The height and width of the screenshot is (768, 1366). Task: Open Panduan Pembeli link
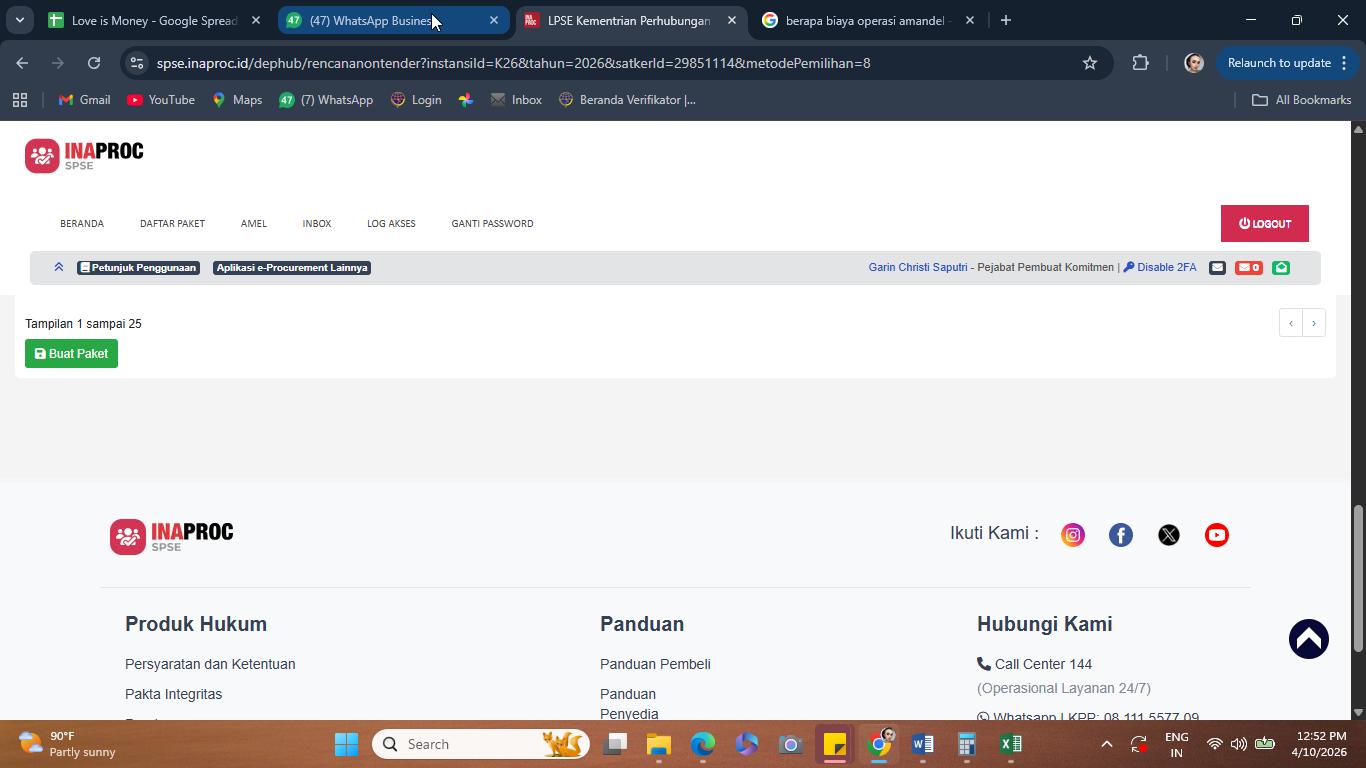point(655,664)
